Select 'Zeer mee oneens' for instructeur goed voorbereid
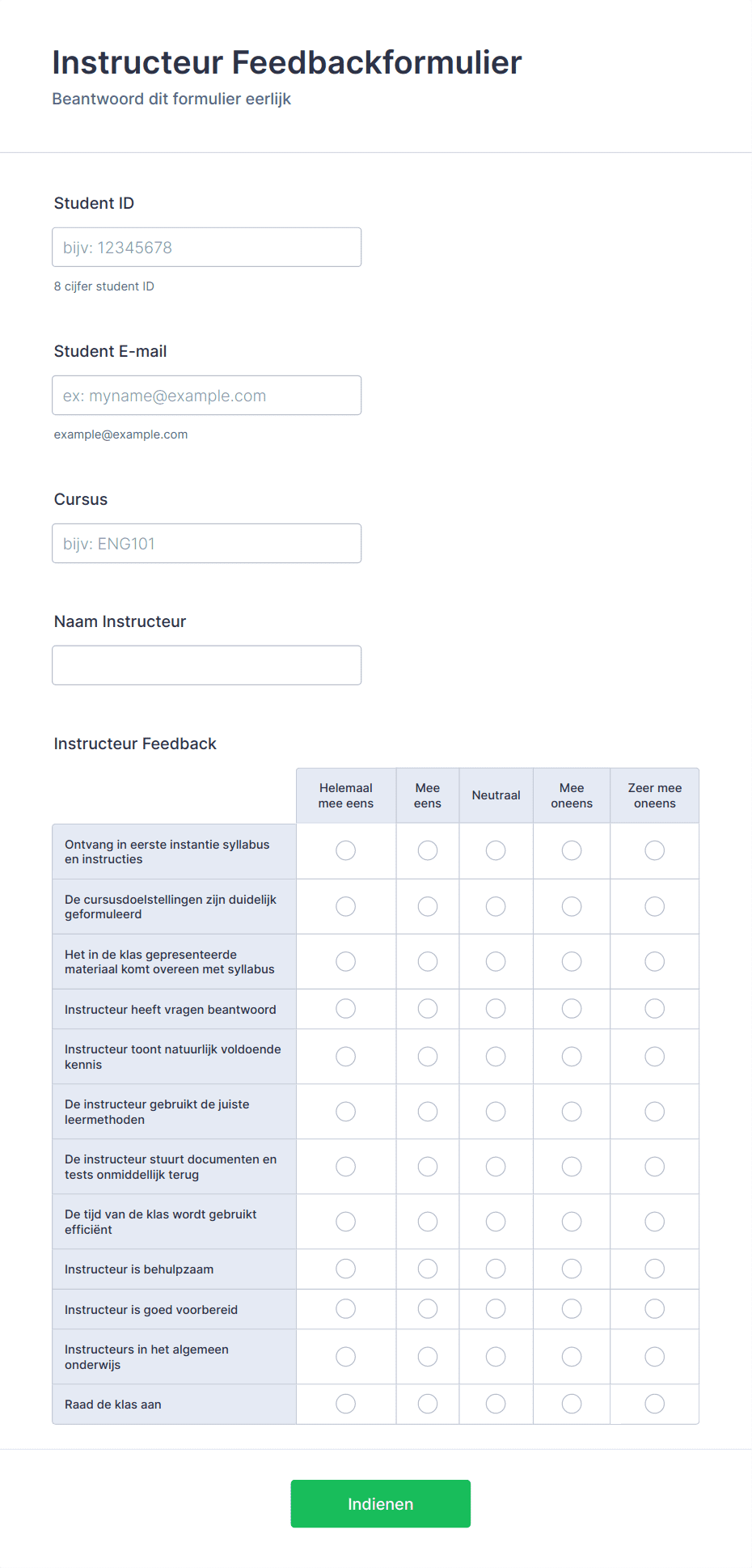 654,1308
